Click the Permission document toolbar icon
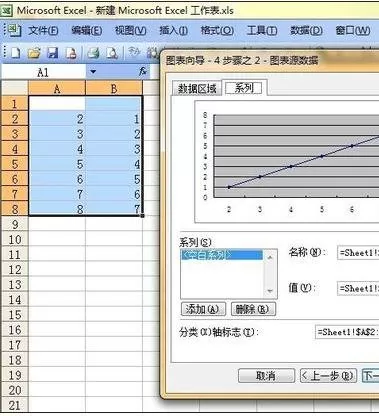The height and width of the screenshot is (416, 379). [x=71, y=53]
